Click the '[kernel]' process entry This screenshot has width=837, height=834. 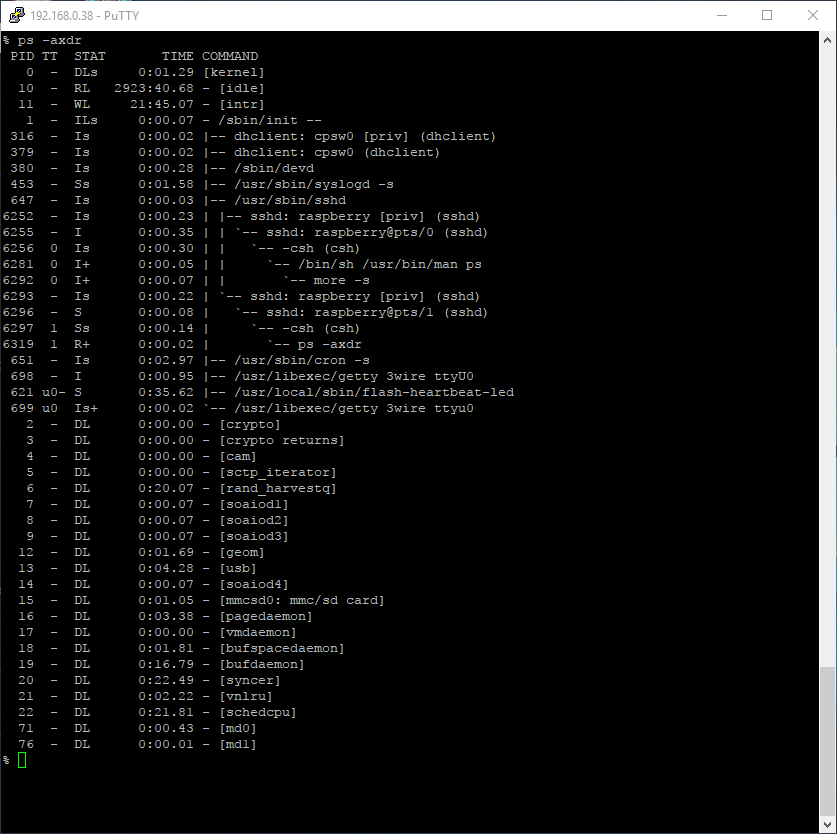[x=234, y=72]
